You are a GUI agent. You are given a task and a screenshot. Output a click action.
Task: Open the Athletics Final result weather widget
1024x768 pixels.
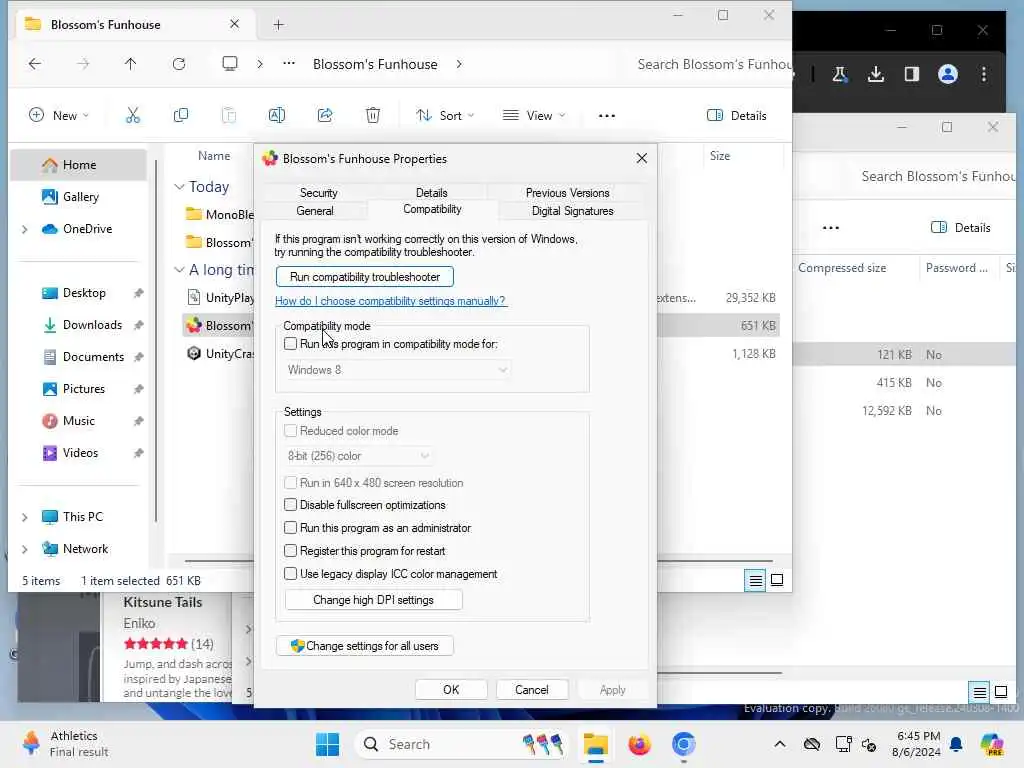pyautogui.click(x=64, y=744)
